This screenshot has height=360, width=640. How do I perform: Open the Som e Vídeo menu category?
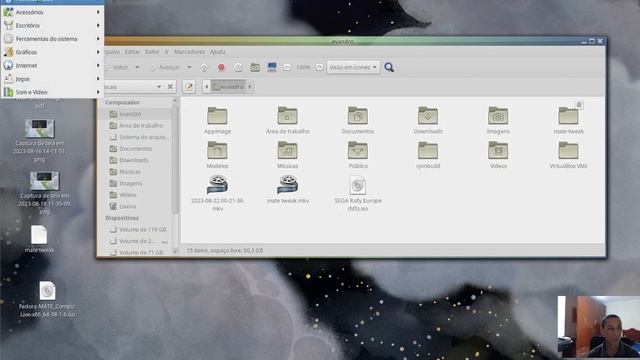52,92
